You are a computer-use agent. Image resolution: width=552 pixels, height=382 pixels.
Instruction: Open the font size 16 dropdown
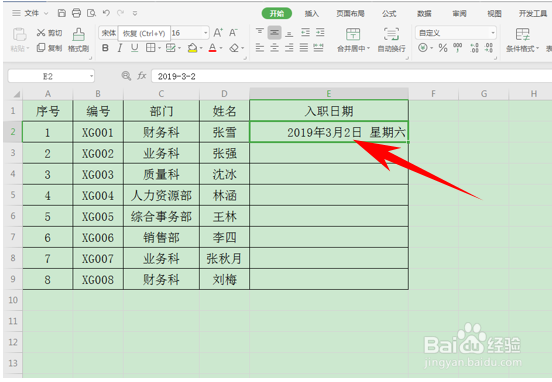[206, 33]
